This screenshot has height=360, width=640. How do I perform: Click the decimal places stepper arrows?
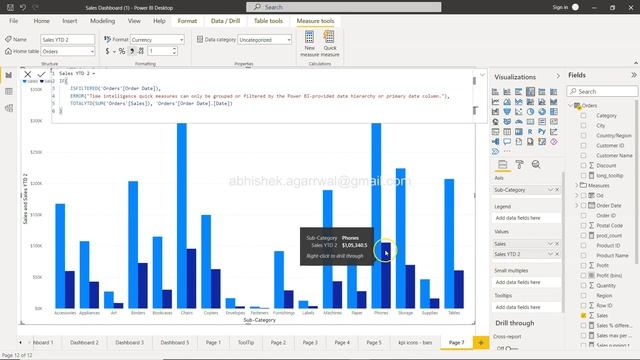(175, 51)
